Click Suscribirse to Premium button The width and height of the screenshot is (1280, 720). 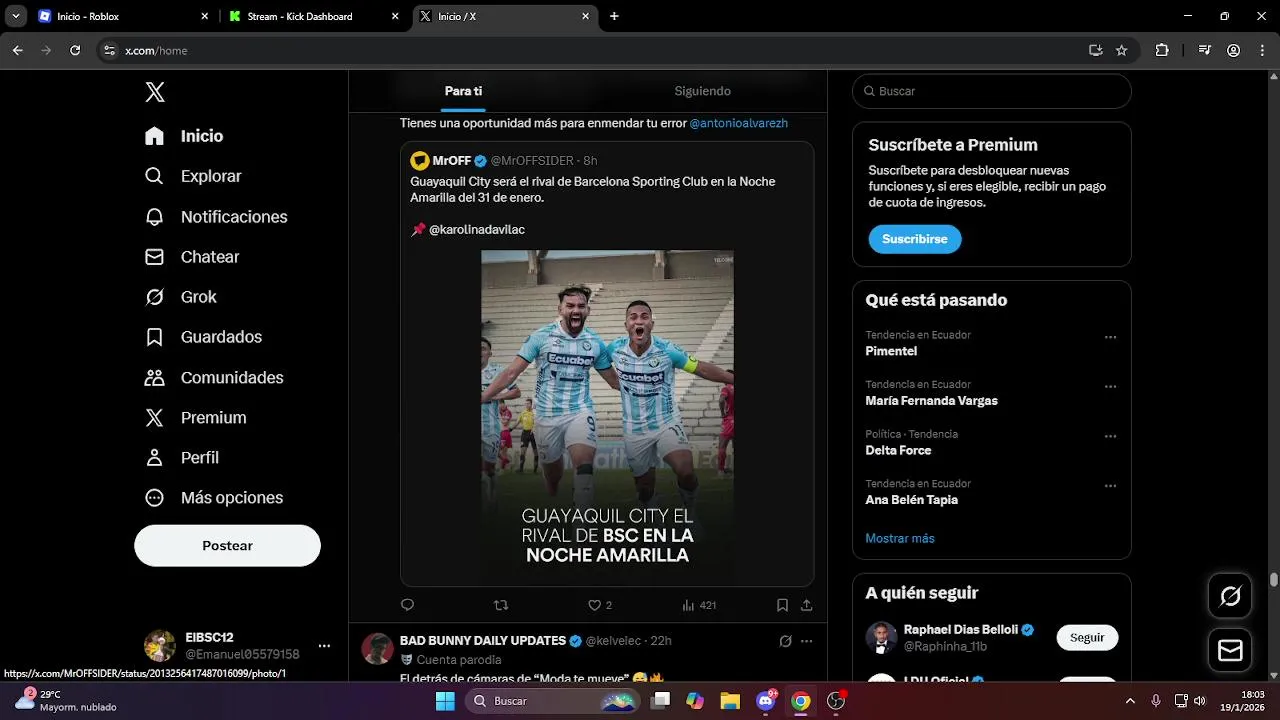915,239
